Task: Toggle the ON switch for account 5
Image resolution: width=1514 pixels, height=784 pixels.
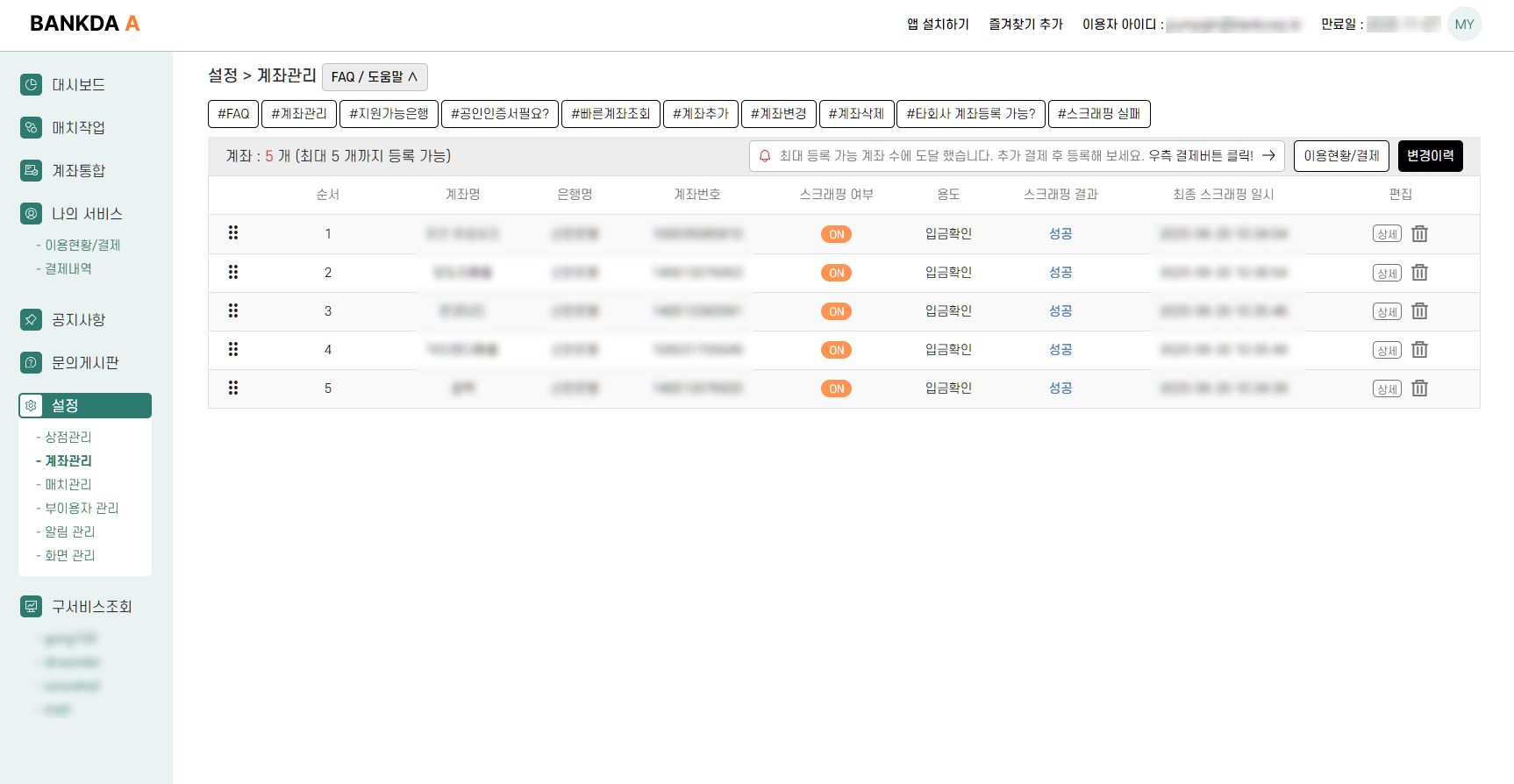Action: tap(836, 388)
